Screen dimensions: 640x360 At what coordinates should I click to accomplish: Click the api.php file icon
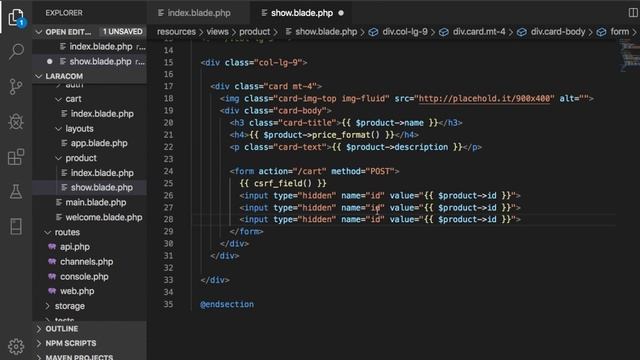tap(52, 247)
